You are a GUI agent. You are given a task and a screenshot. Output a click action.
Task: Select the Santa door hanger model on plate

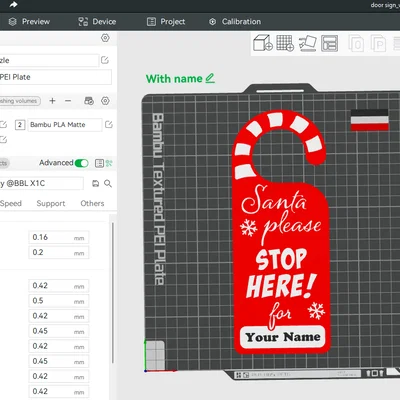[x=281, y=233]
